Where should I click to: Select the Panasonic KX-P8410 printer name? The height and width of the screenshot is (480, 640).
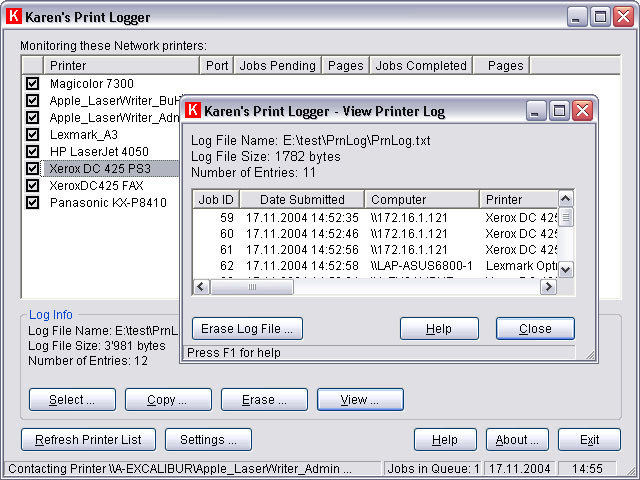tap(108, 202)
